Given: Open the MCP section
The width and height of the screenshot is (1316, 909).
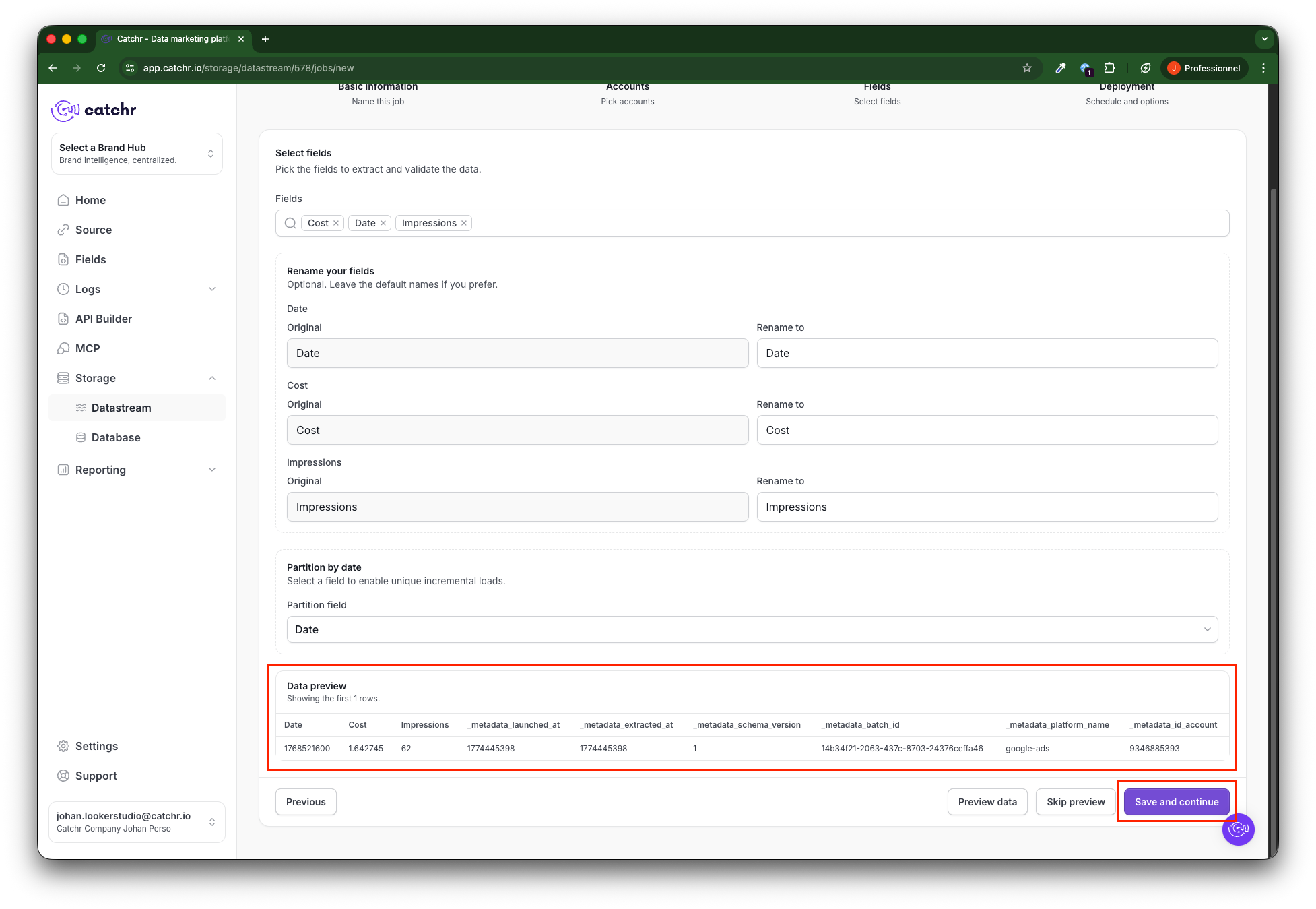Looking at the screenshot, I should point(87,348).
